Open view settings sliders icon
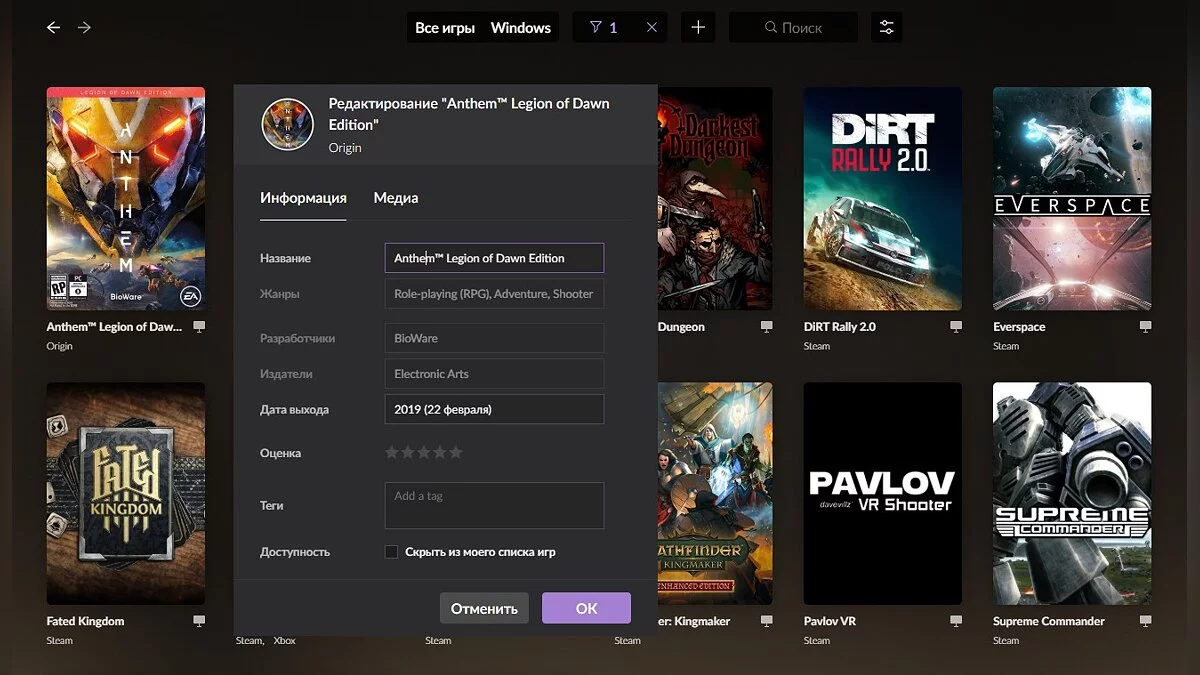Image resolution: width=1200 pixels, height=675 pixels. pyautogui.click(x=886, y=28)
